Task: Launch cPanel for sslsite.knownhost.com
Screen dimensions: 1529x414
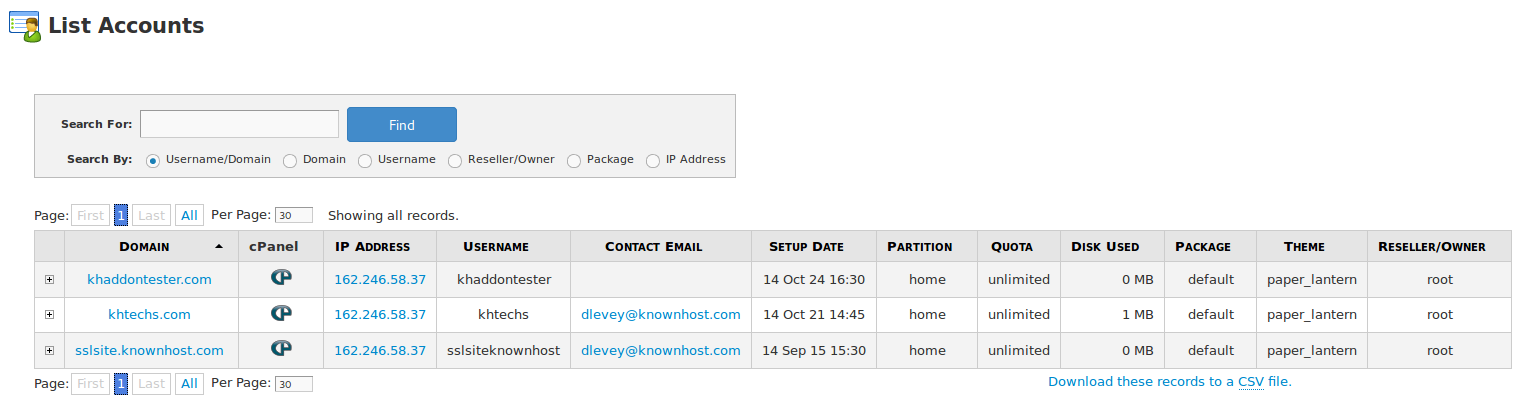Action: click(281, 349)
